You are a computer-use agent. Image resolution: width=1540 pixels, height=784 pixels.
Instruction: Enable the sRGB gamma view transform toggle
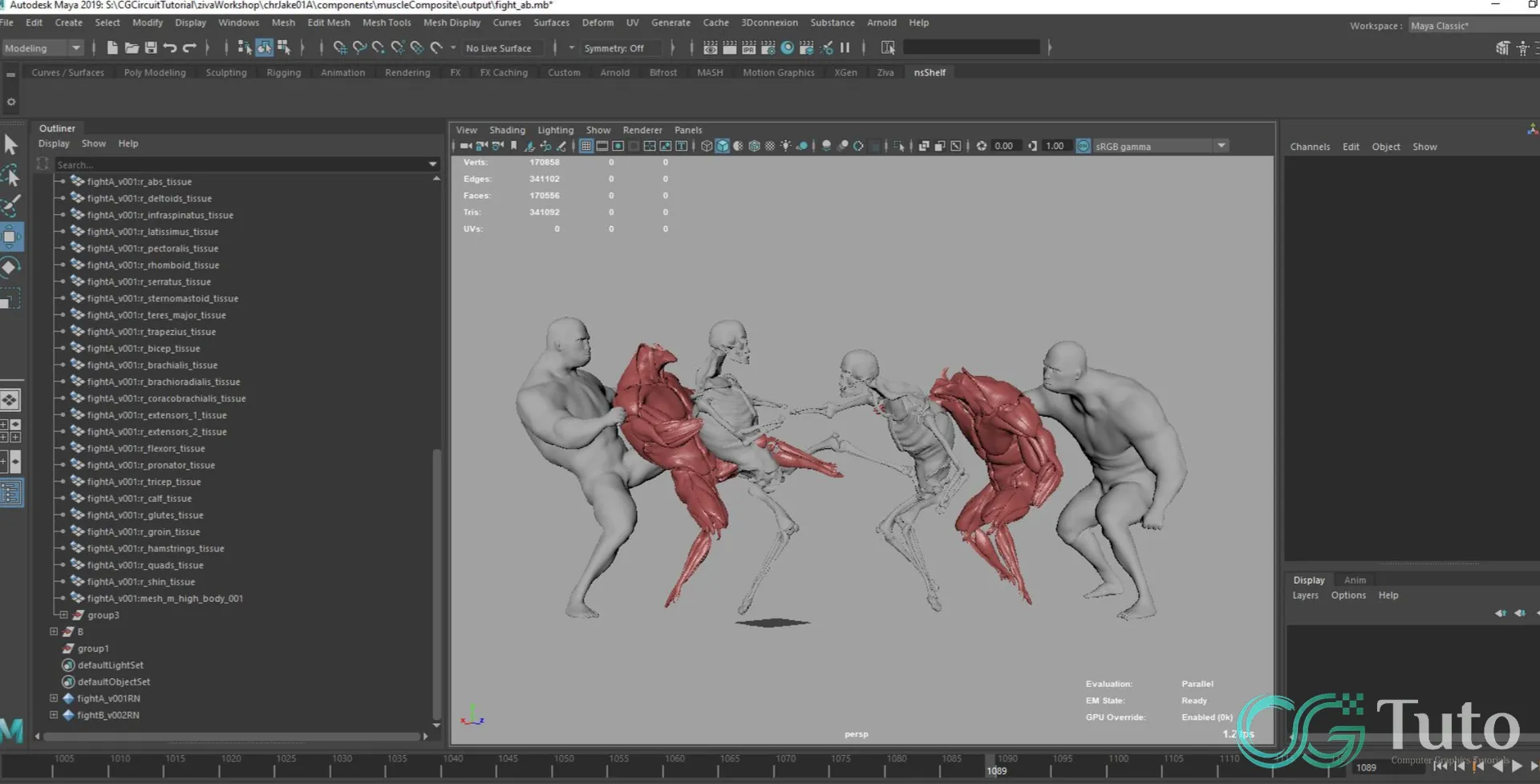(1084, 146)
